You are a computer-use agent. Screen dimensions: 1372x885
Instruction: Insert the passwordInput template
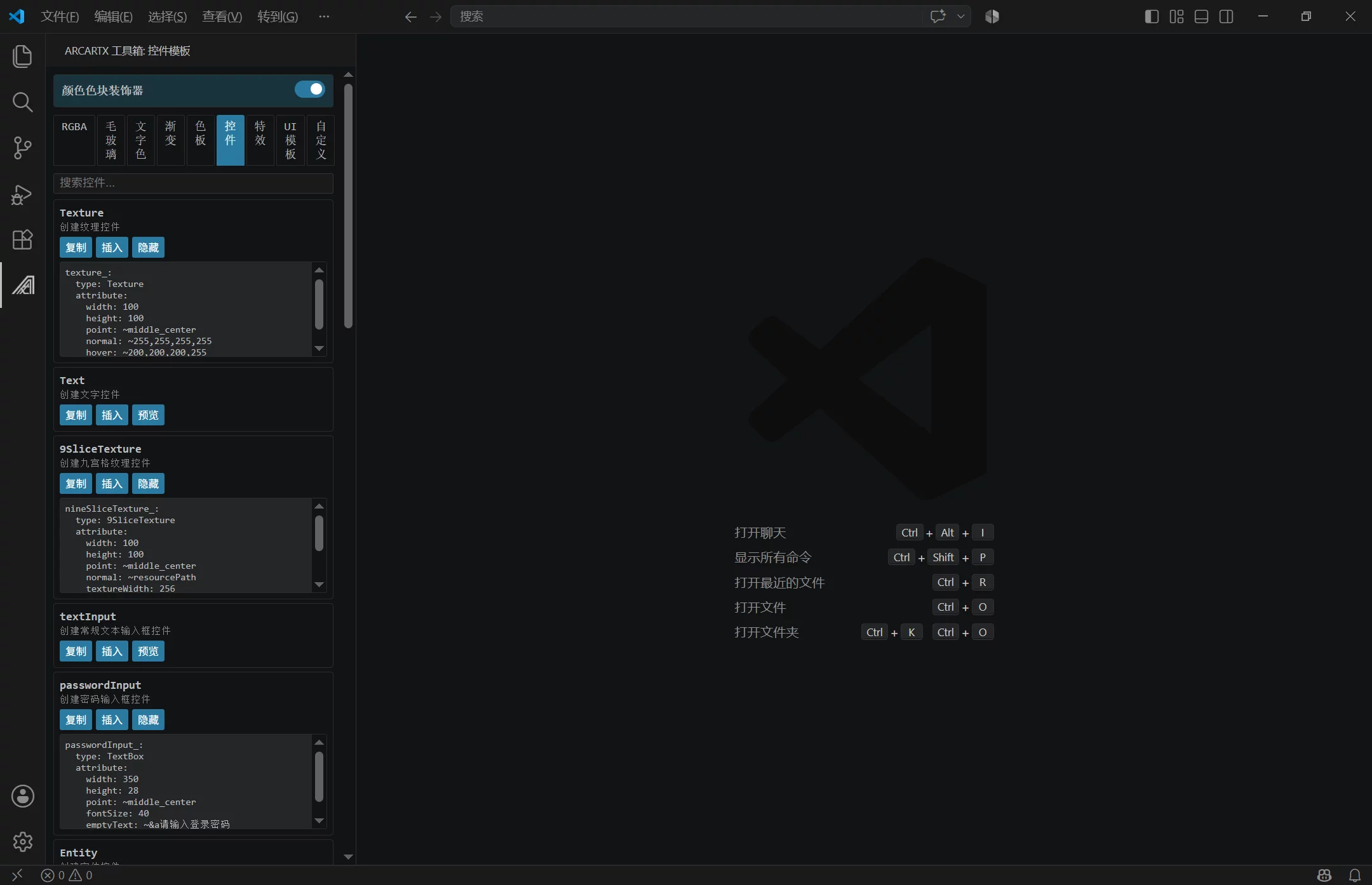[x=112, y=720]
